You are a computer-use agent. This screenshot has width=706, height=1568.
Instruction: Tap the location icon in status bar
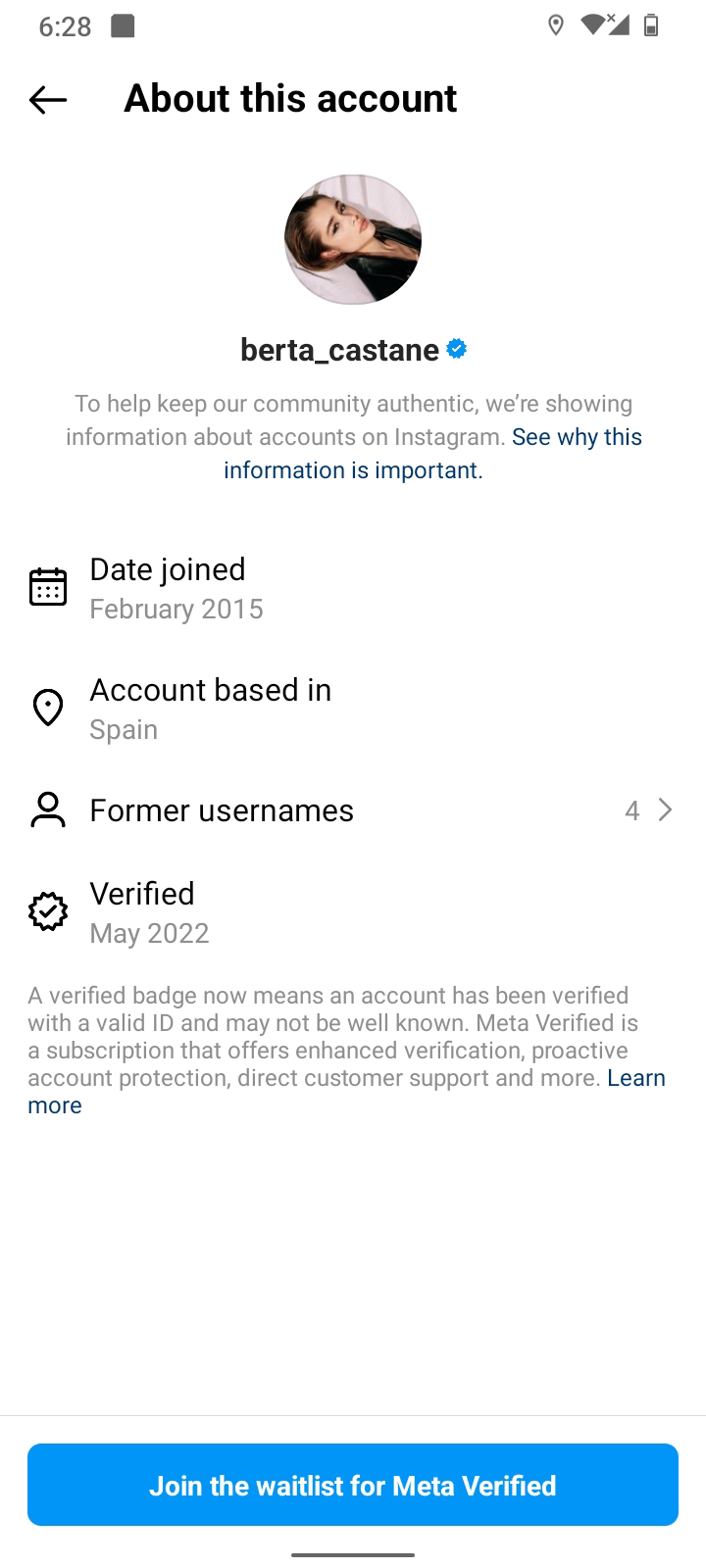point(556,25)
